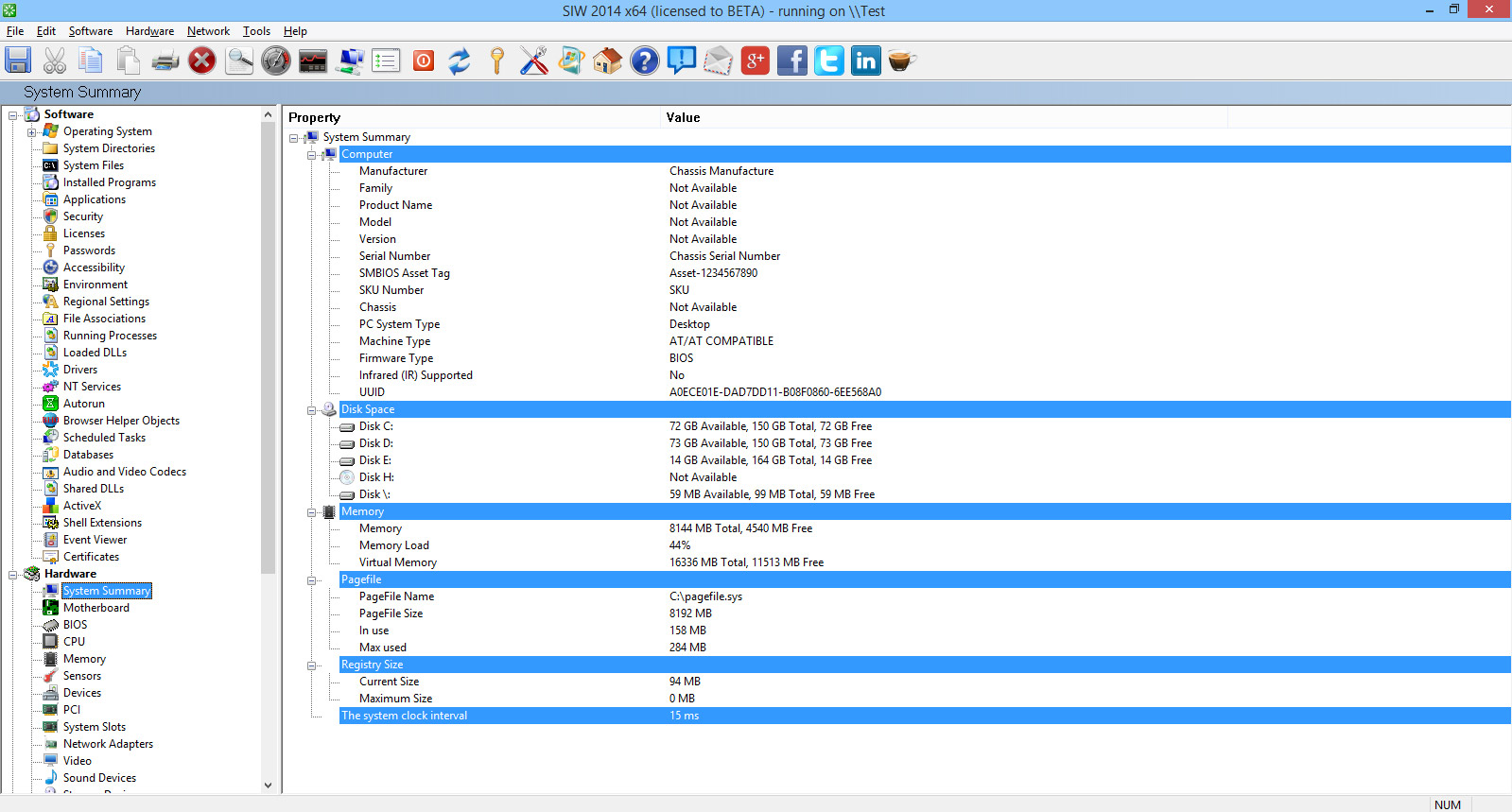The image size is (1512, 812).
Task: Click the Cut scissors icon
Action: (55, 60)
